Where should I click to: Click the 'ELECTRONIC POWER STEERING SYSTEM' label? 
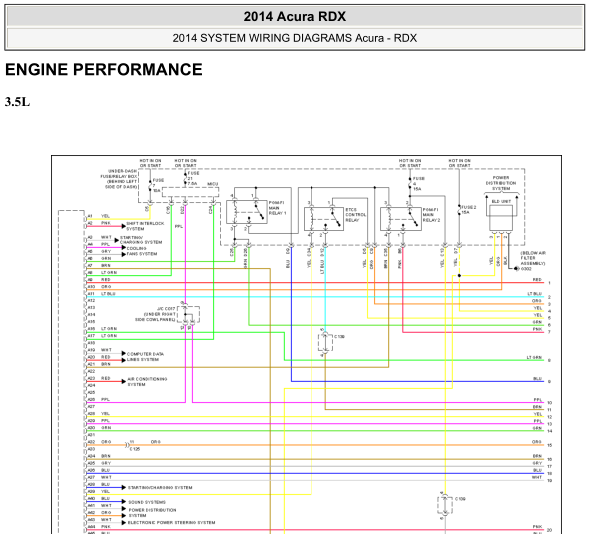click(x=171, y=523)
